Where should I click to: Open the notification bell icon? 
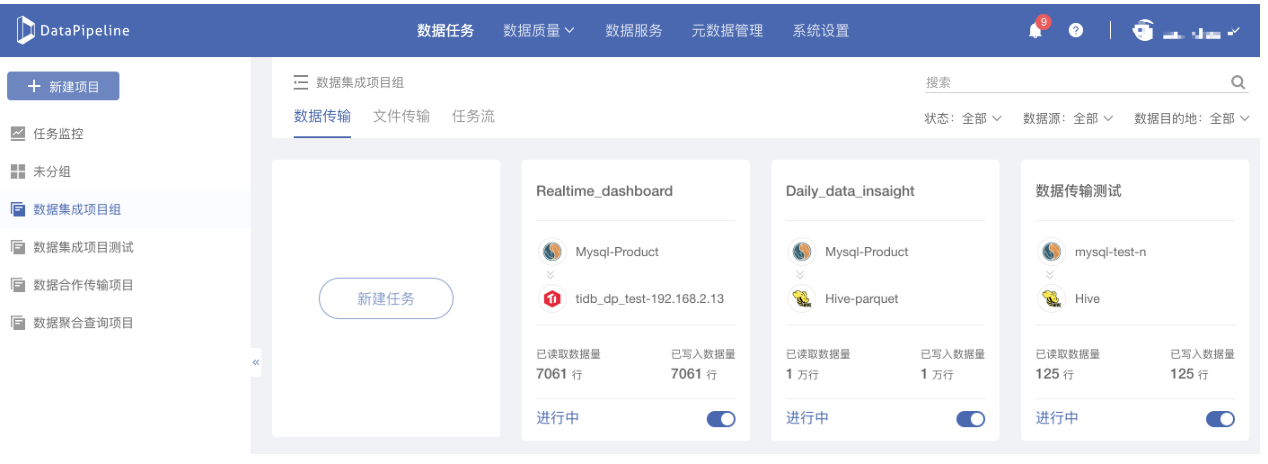click(1036, 30)
